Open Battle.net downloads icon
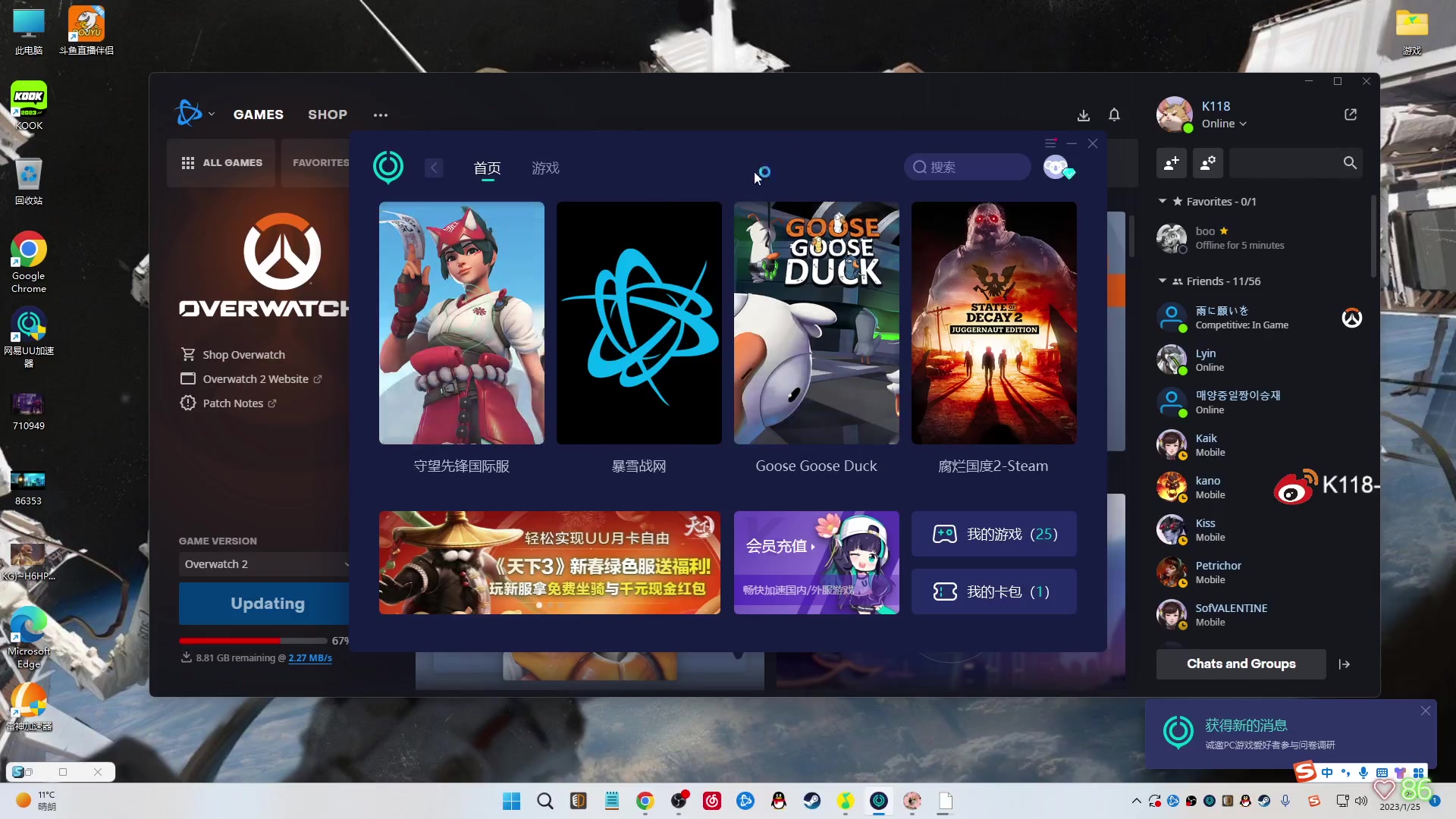This screenshot has height=819, width=1456. [x=1084, y=115]
